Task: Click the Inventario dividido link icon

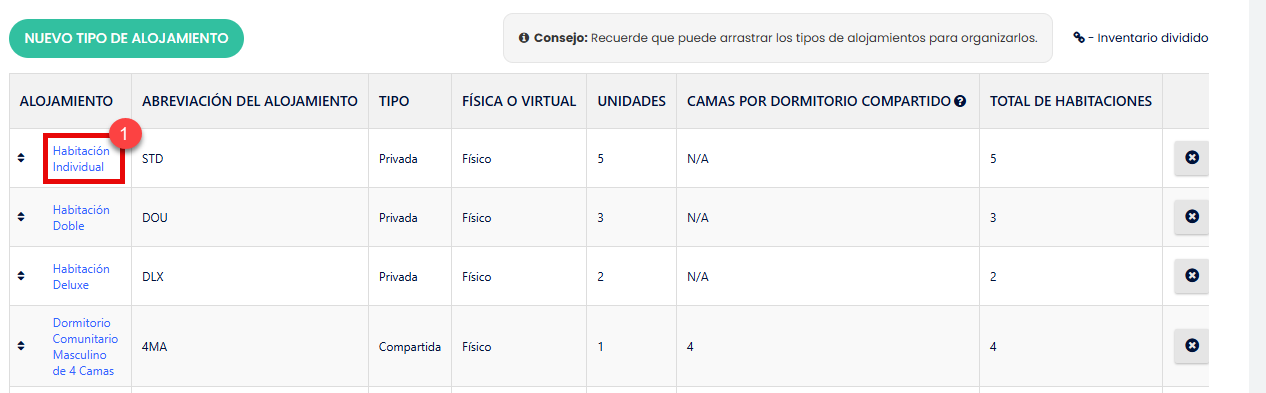Action: click(x=1079, y=38)
